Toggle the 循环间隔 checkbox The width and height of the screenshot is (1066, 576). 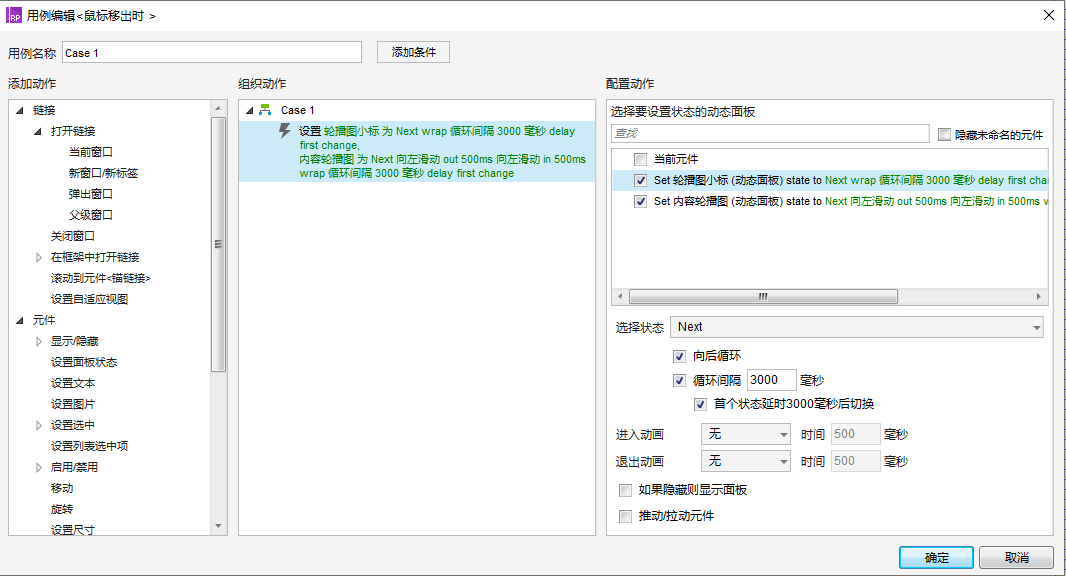coord(678,380)
